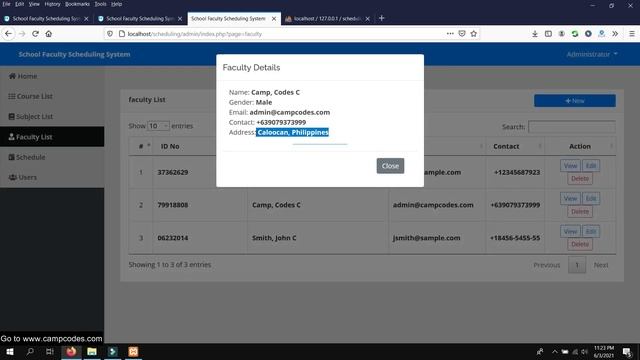Screen dimensions: 640x360
Task: Bookmark this page with the star
Action: pos(473,34)
